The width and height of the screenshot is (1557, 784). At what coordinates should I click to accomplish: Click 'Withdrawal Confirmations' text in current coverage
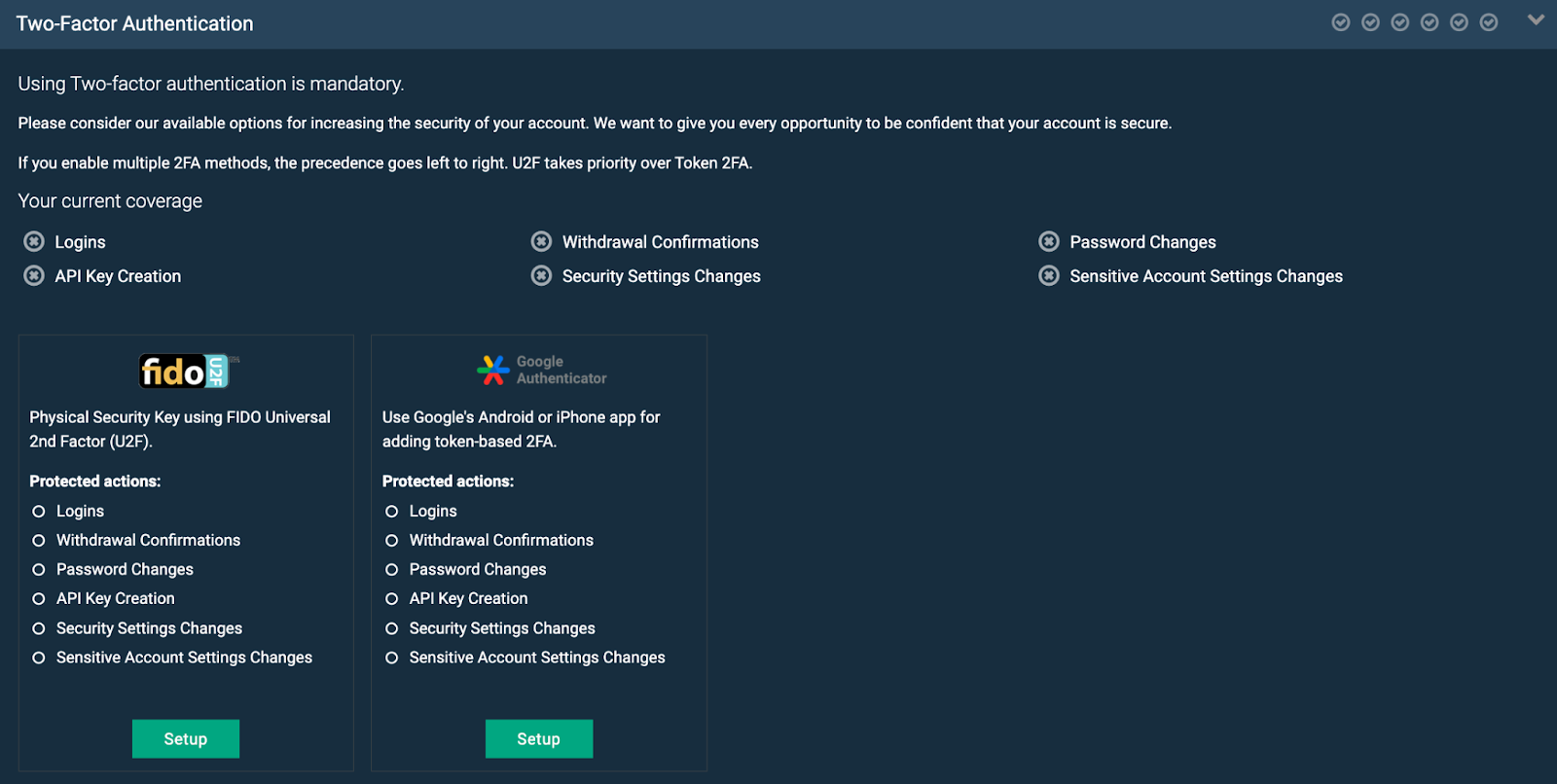pyautogui.click(x=661, y=242)
